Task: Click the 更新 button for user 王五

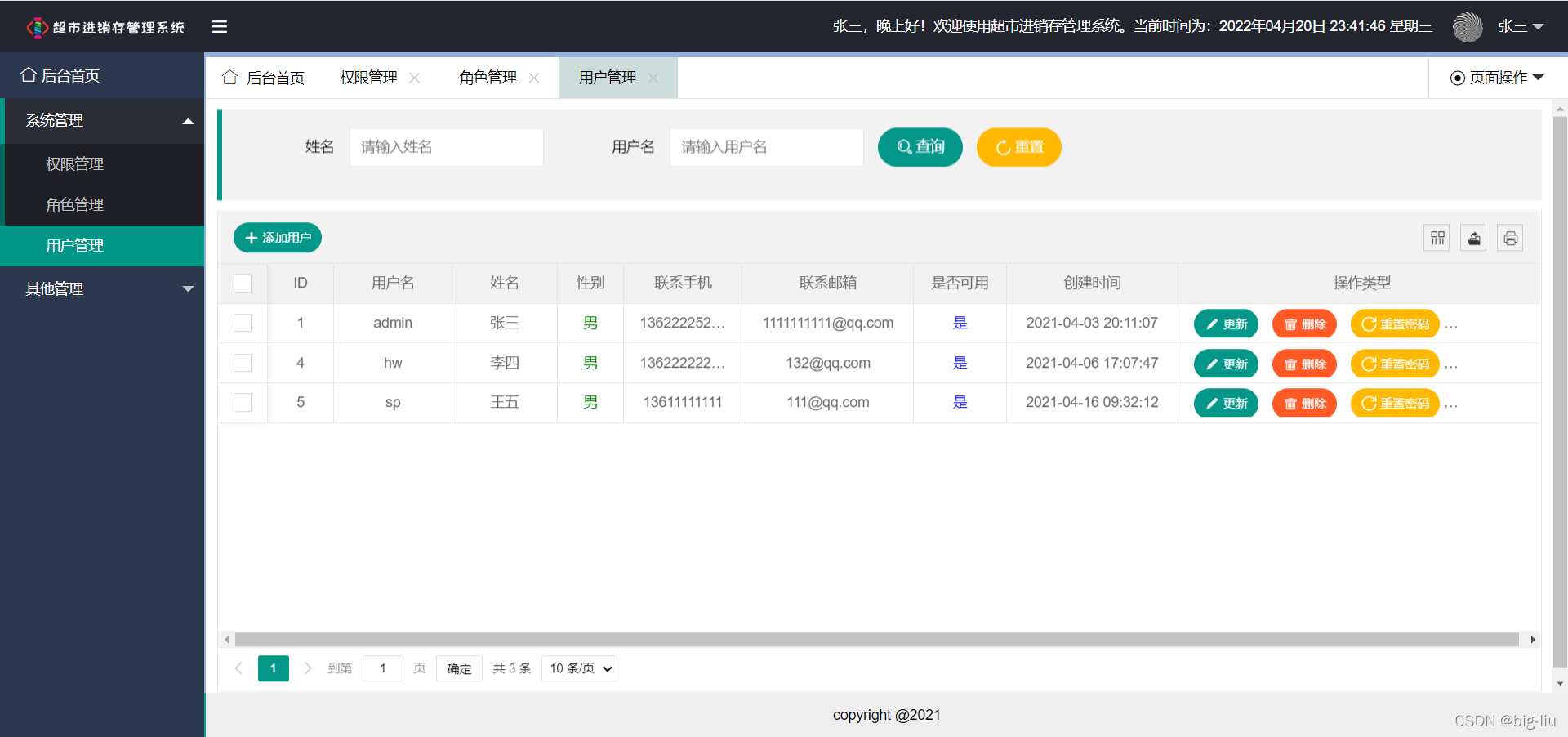Action: click(1225, 402)
